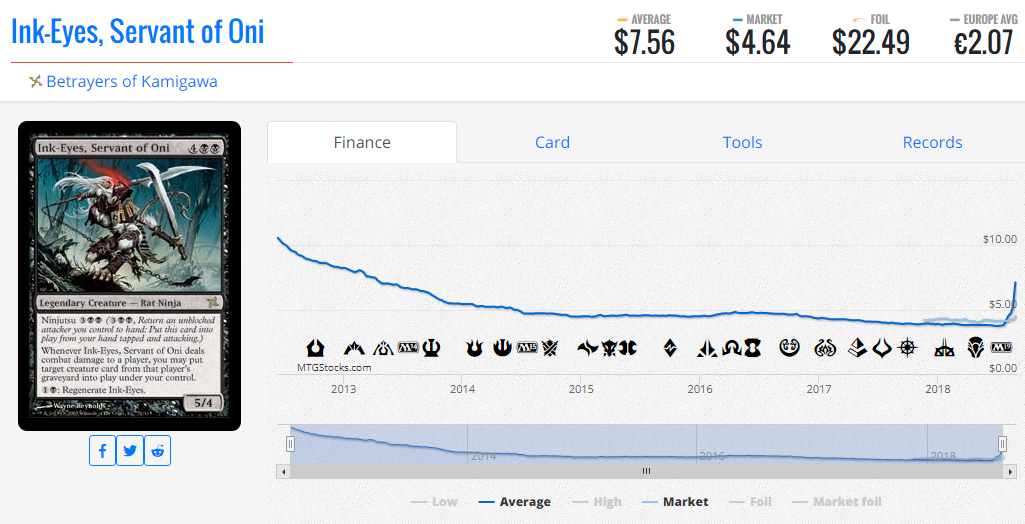Image resolution: width=1025 pixels, height=524 pixels.
Task: Switch to the Card tab
Action: (x=552, y=142)
